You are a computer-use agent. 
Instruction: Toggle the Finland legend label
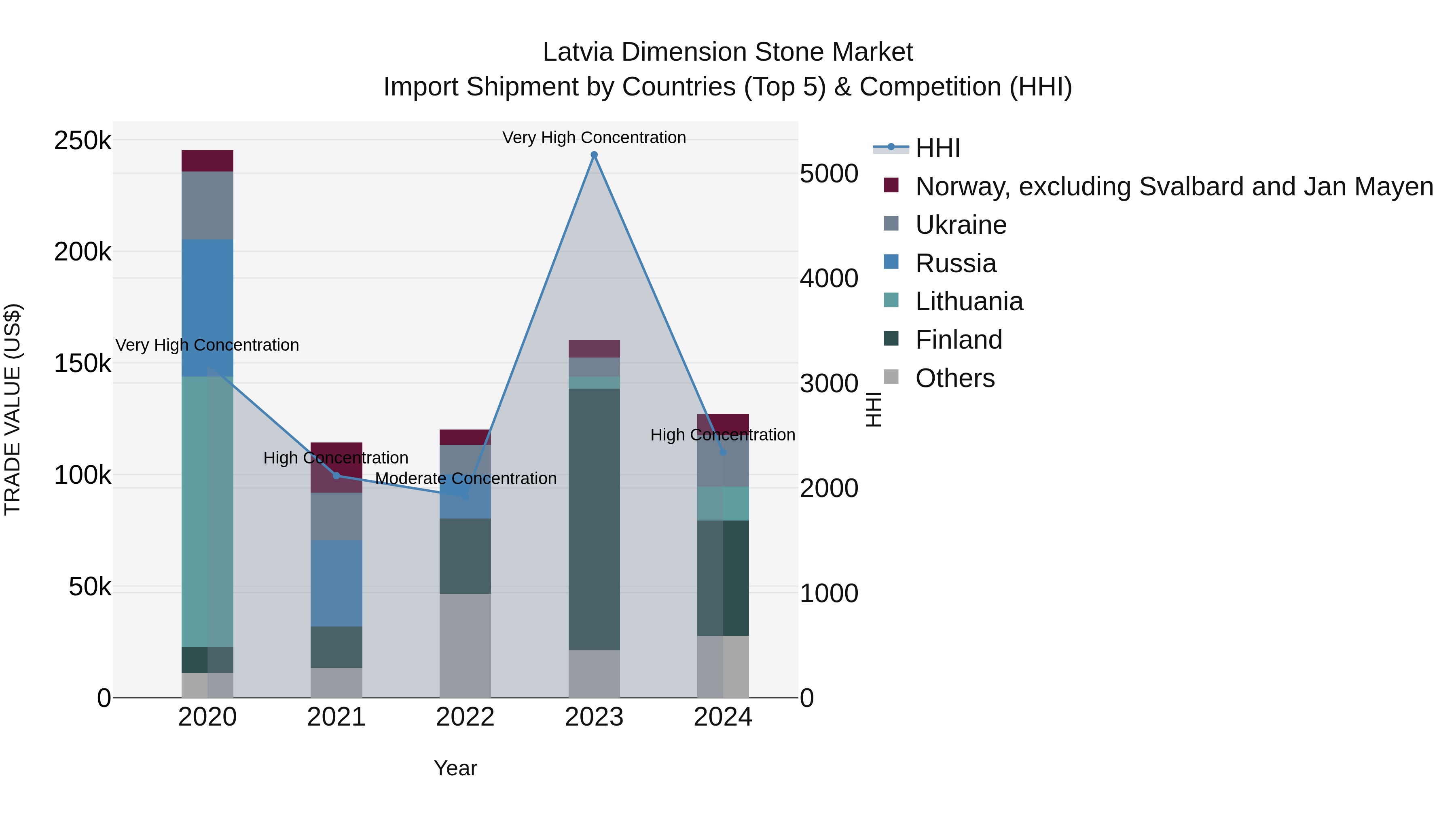[959, 340]
